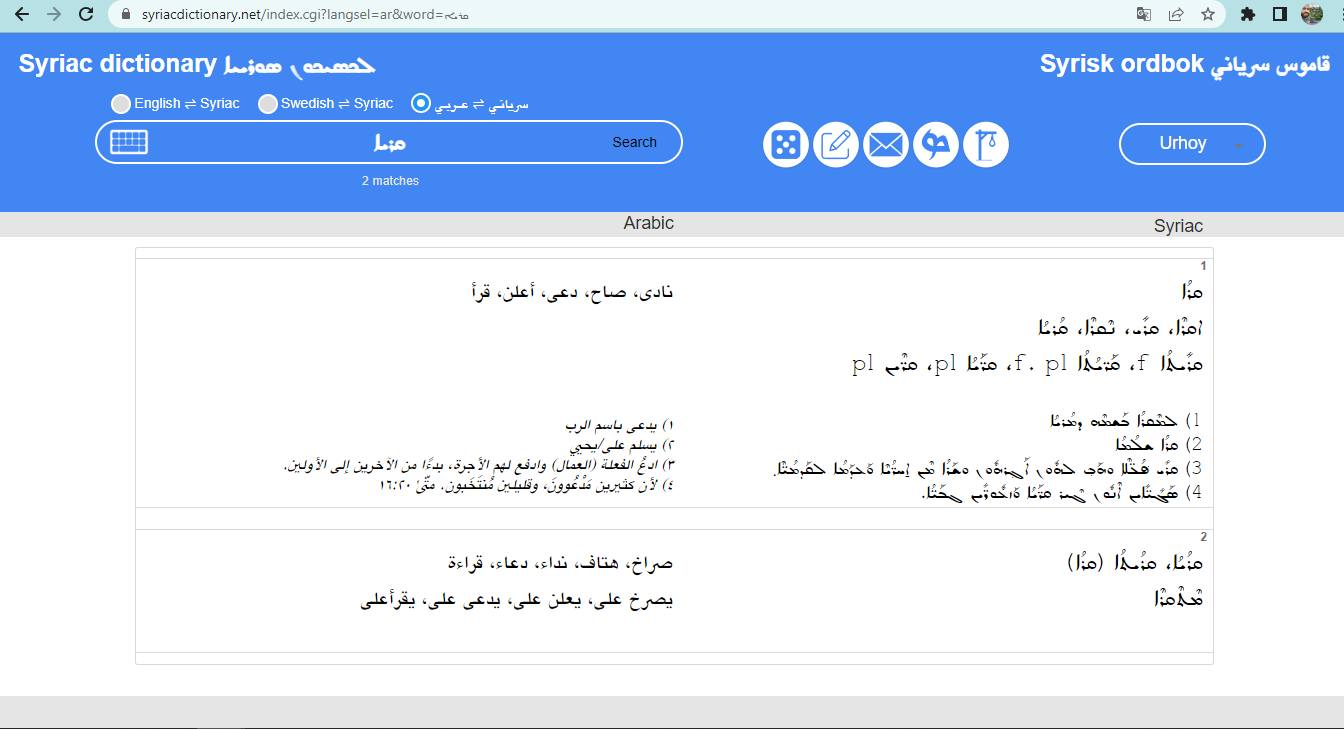This screenshot has height=729, width=1344.
Task: Open the on-screen keyboard icon
Action: tap(129, 142)
